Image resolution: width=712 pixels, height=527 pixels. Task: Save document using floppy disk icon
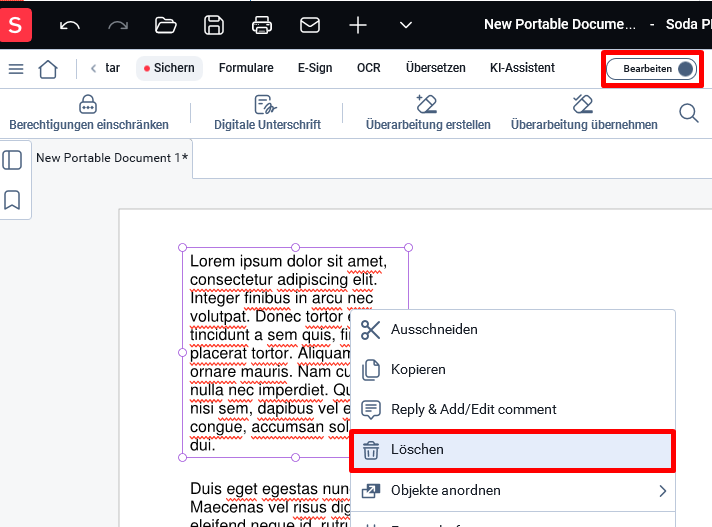(x=214, y=25)
